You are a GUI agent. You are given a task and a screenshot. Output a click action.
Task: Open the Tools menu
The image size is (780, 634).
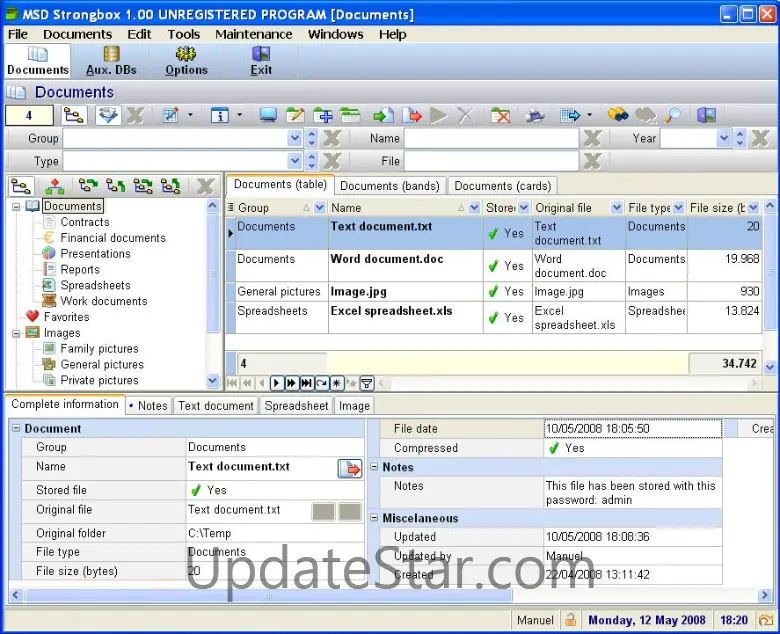tap(184, 34)
